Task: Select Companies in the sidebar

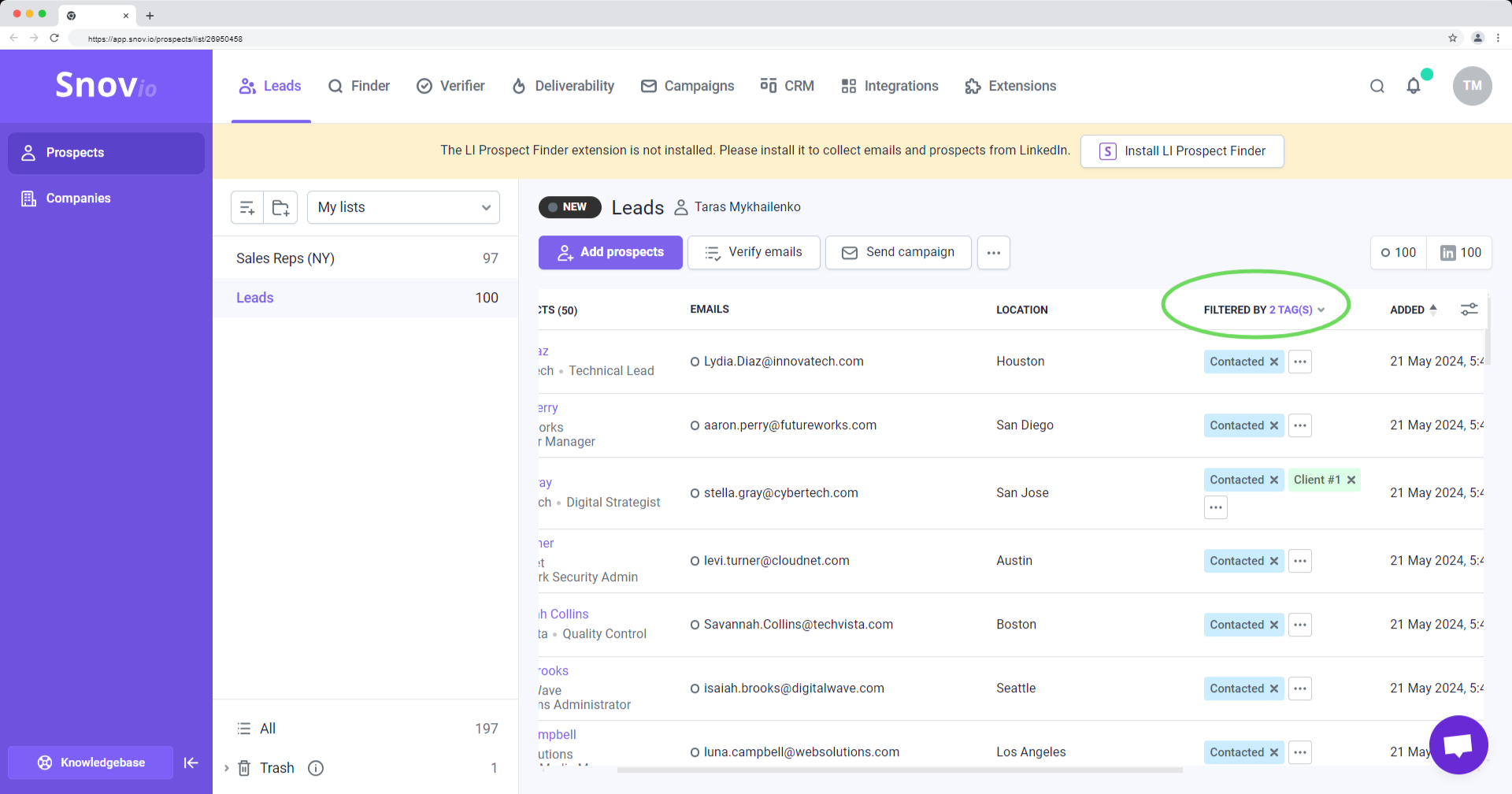Action: (x=106, y=198)
